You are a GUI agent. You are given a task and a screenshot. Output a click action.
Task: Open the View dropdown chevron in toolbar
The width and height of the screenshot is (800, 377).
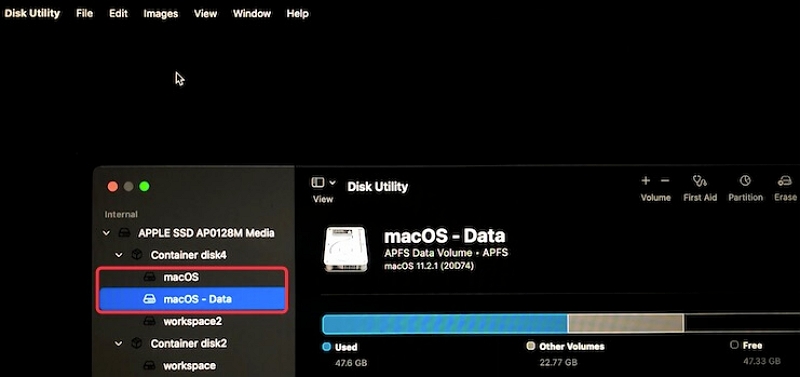coord(333,182)
